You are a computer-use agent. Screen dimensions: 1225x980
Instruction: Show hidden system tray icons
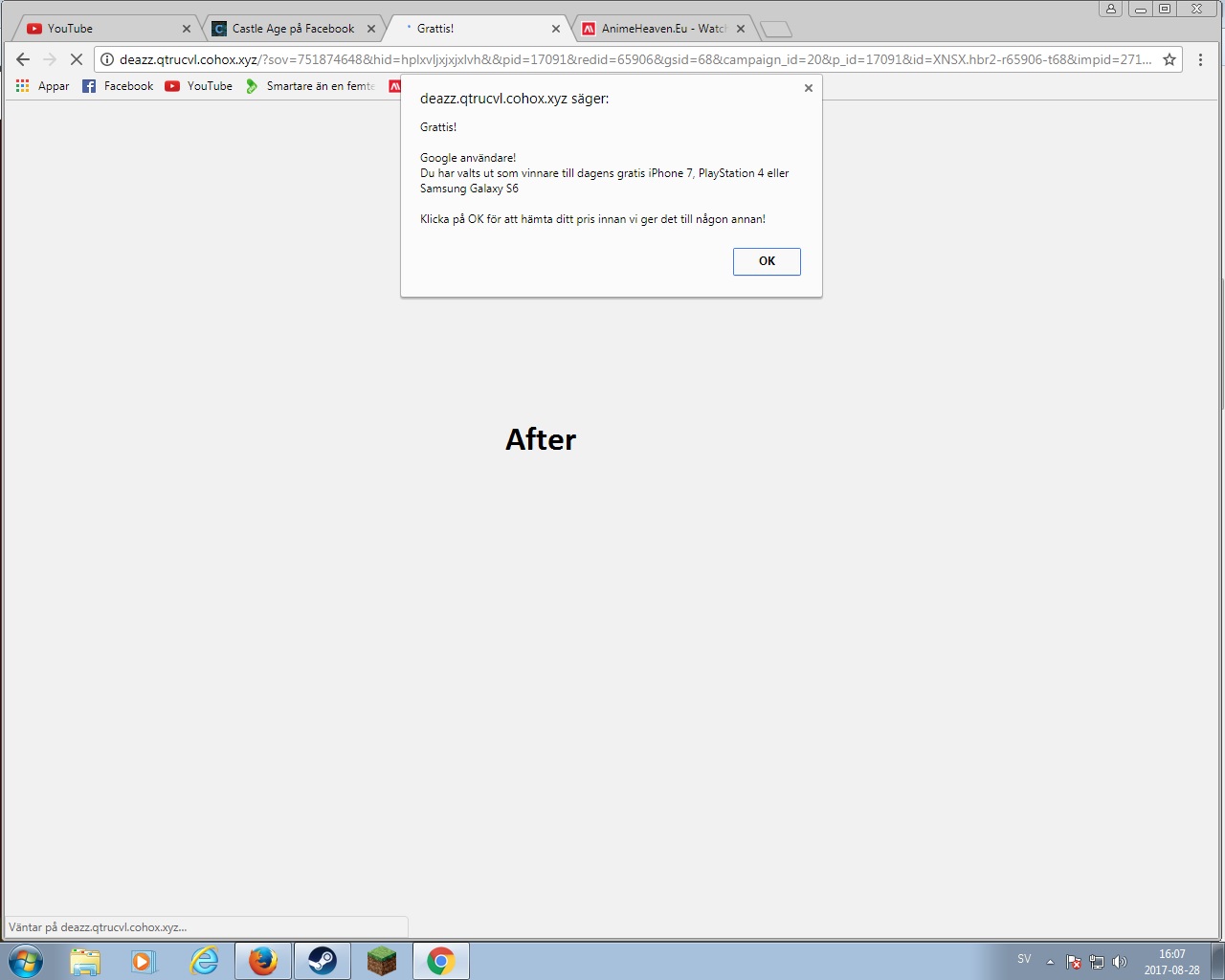[1050, 962]
